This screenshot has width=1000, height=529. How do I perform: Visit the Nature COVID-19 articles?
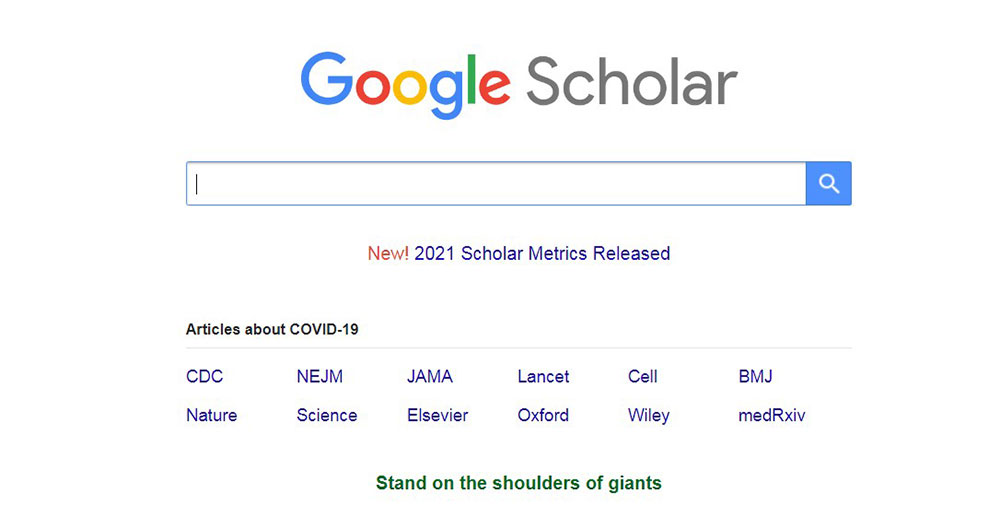click(212, 415)
